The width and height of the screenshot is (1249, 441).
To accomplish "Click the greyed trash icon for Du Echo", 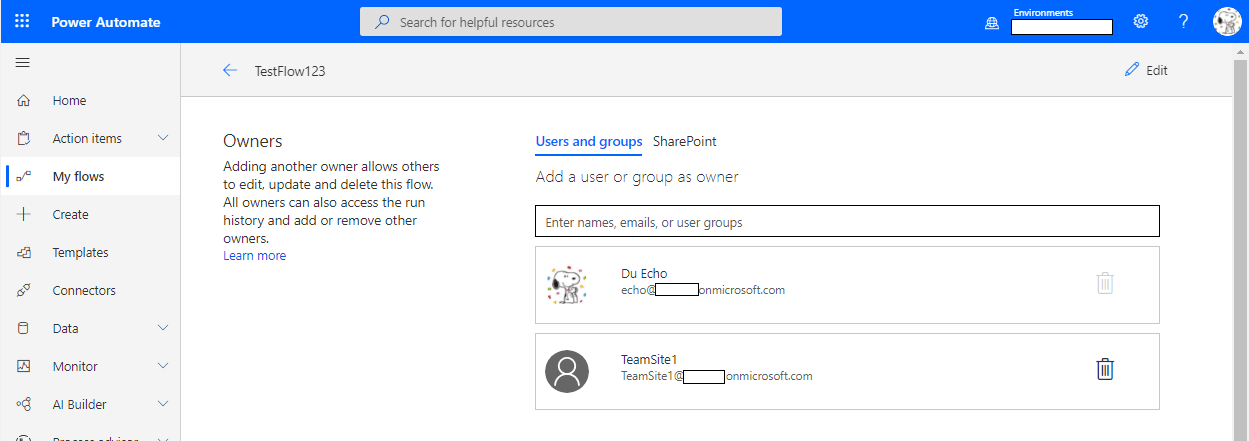I will coord(1105,283).
